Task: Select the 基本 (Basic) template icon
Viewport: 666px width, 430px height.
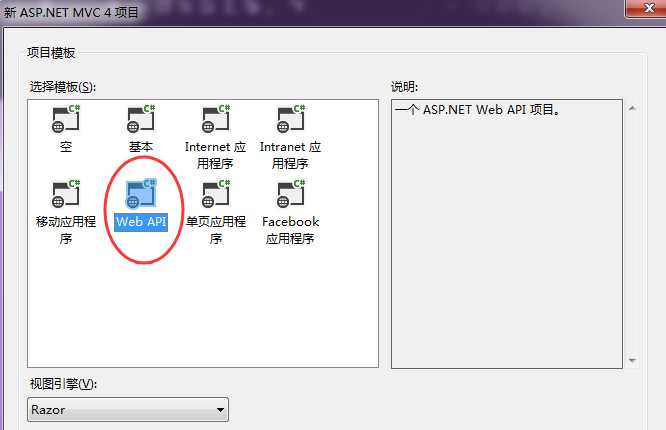Action: click(141, 119)
